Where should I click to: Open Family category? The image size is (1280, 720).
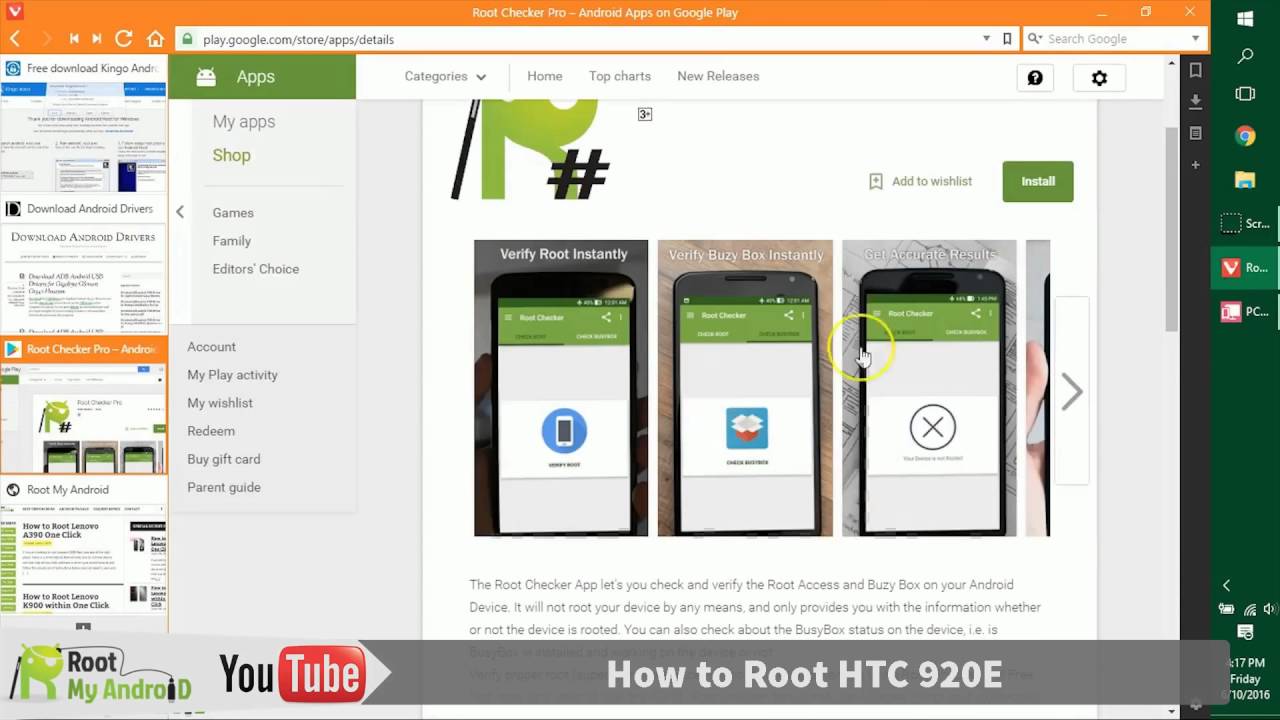[x=231, y=240]
